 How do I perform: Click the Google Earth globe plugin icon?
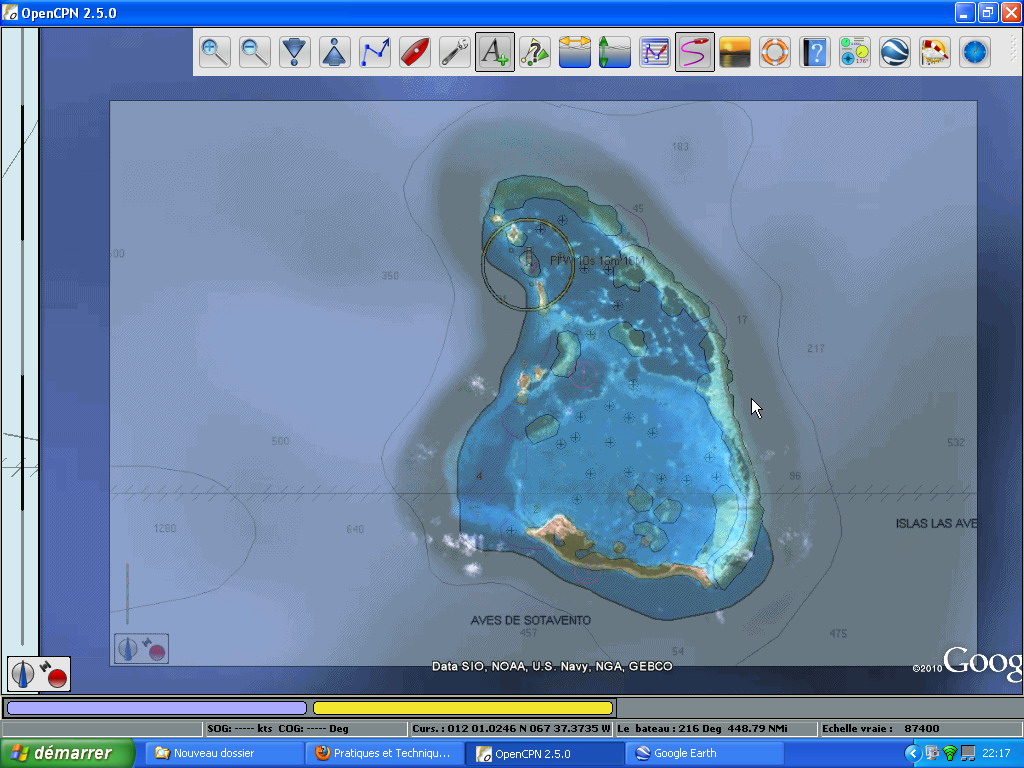coord(895,51)
